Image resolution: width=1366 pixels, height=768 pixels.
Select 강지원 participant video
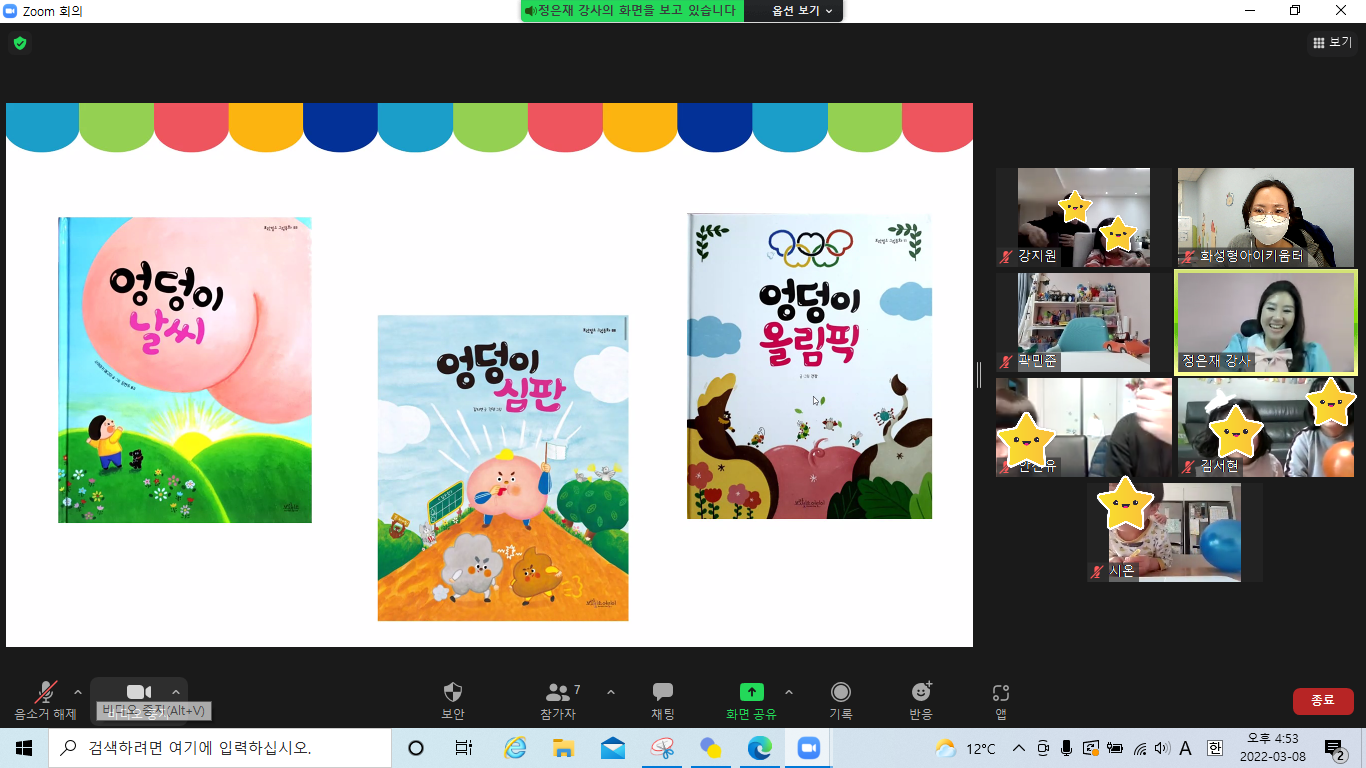[1083, 217]
